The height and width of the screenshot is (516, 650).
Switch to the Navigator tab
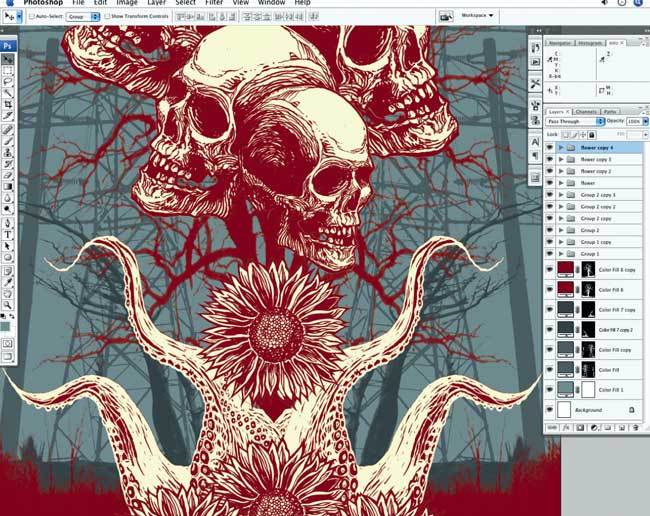(560, 43)
